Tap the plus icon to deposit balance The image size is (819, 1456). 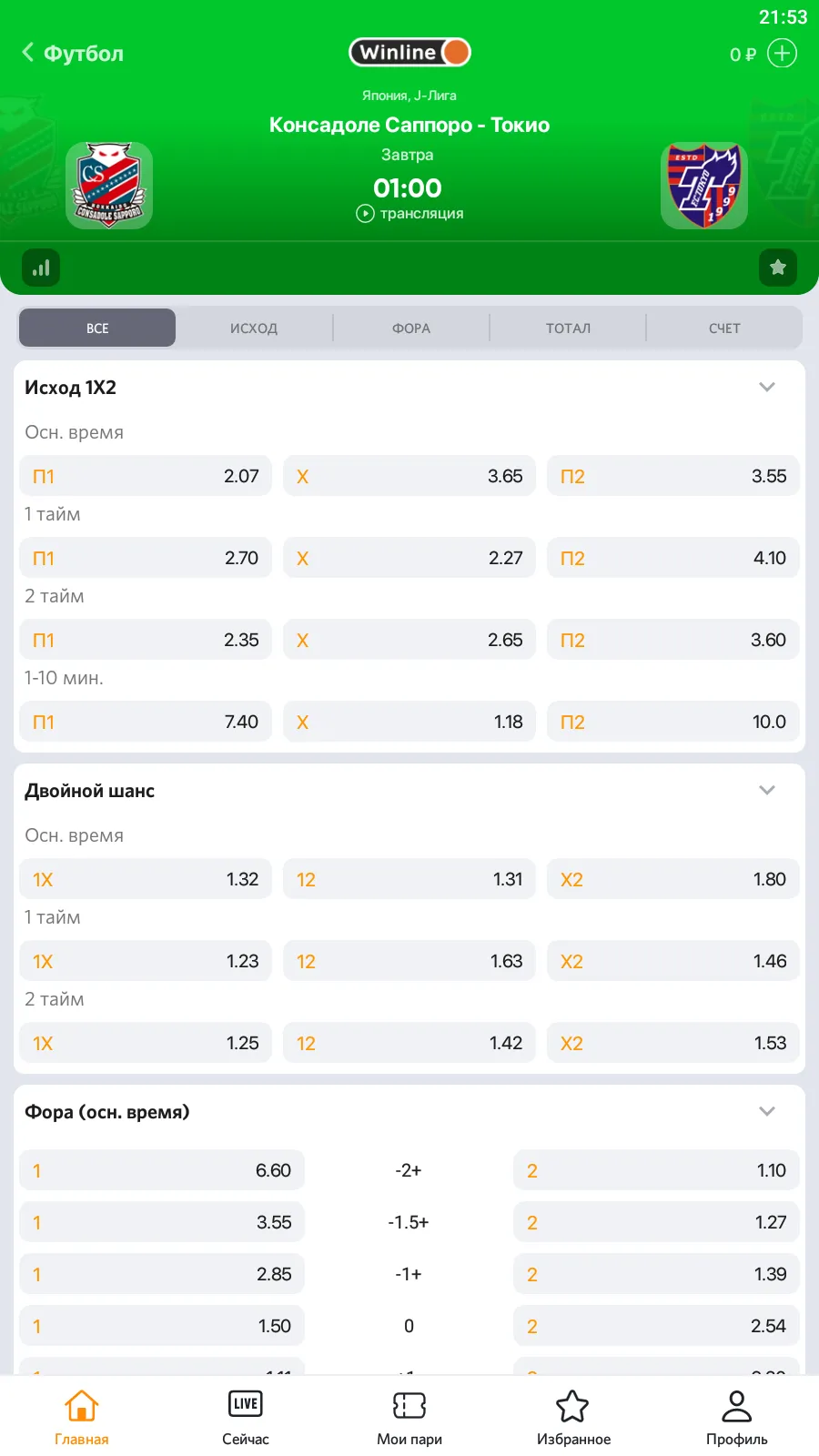[x=782, y=54]
